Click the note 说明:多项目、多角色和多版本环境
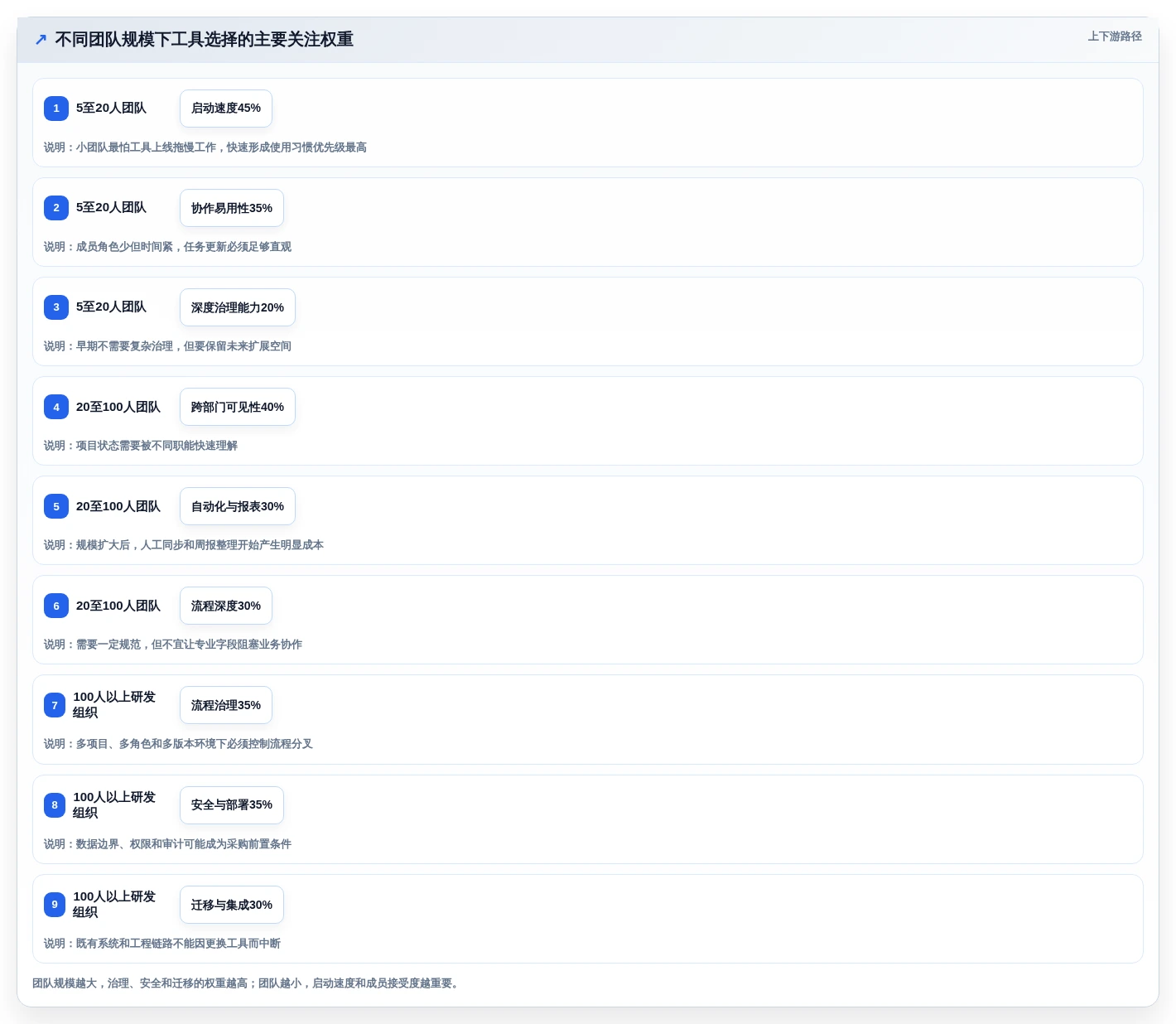 point(178,744)
